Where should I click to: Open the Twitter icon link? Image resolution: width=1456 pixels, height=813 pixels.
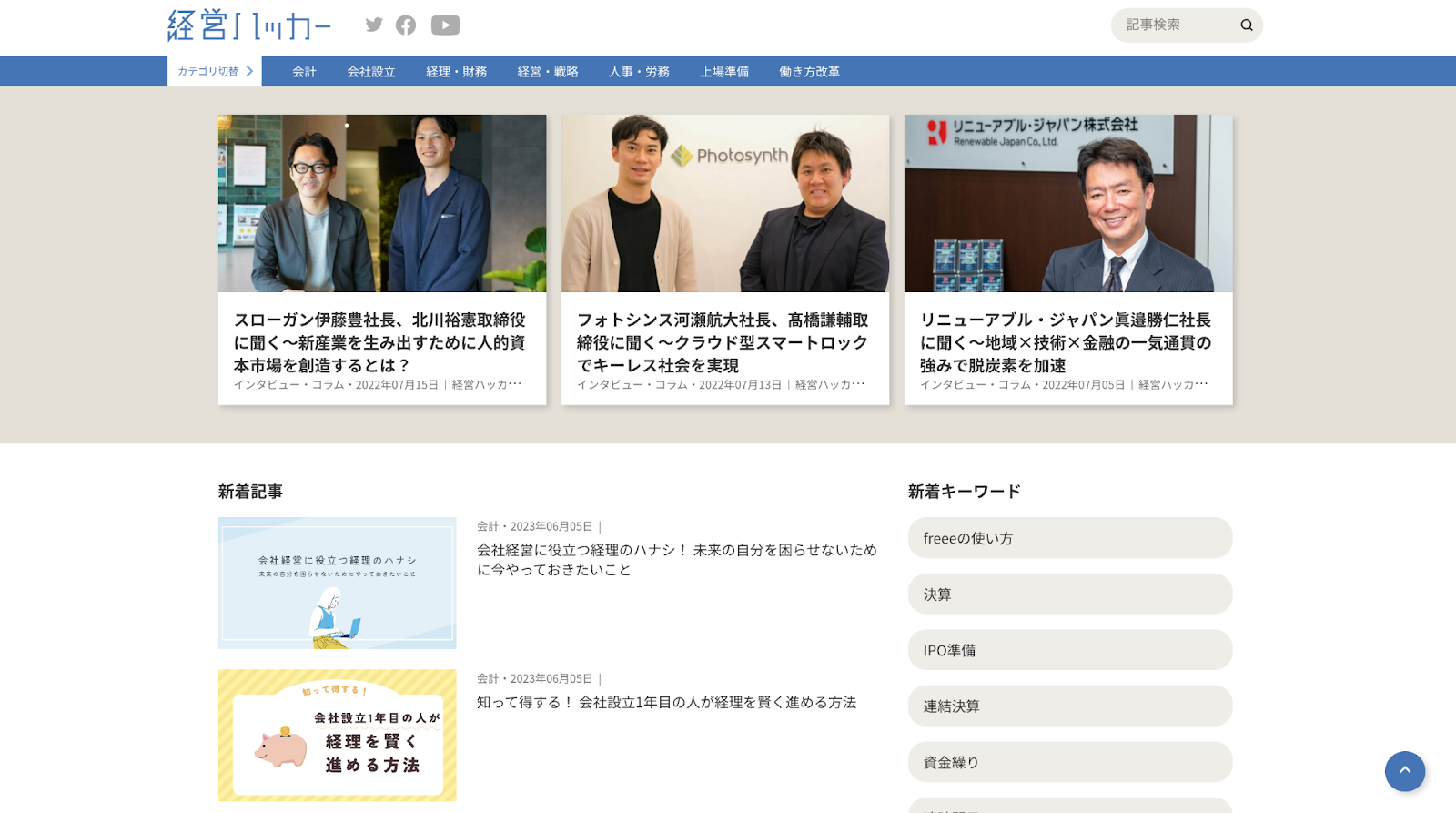pos(374,25)
